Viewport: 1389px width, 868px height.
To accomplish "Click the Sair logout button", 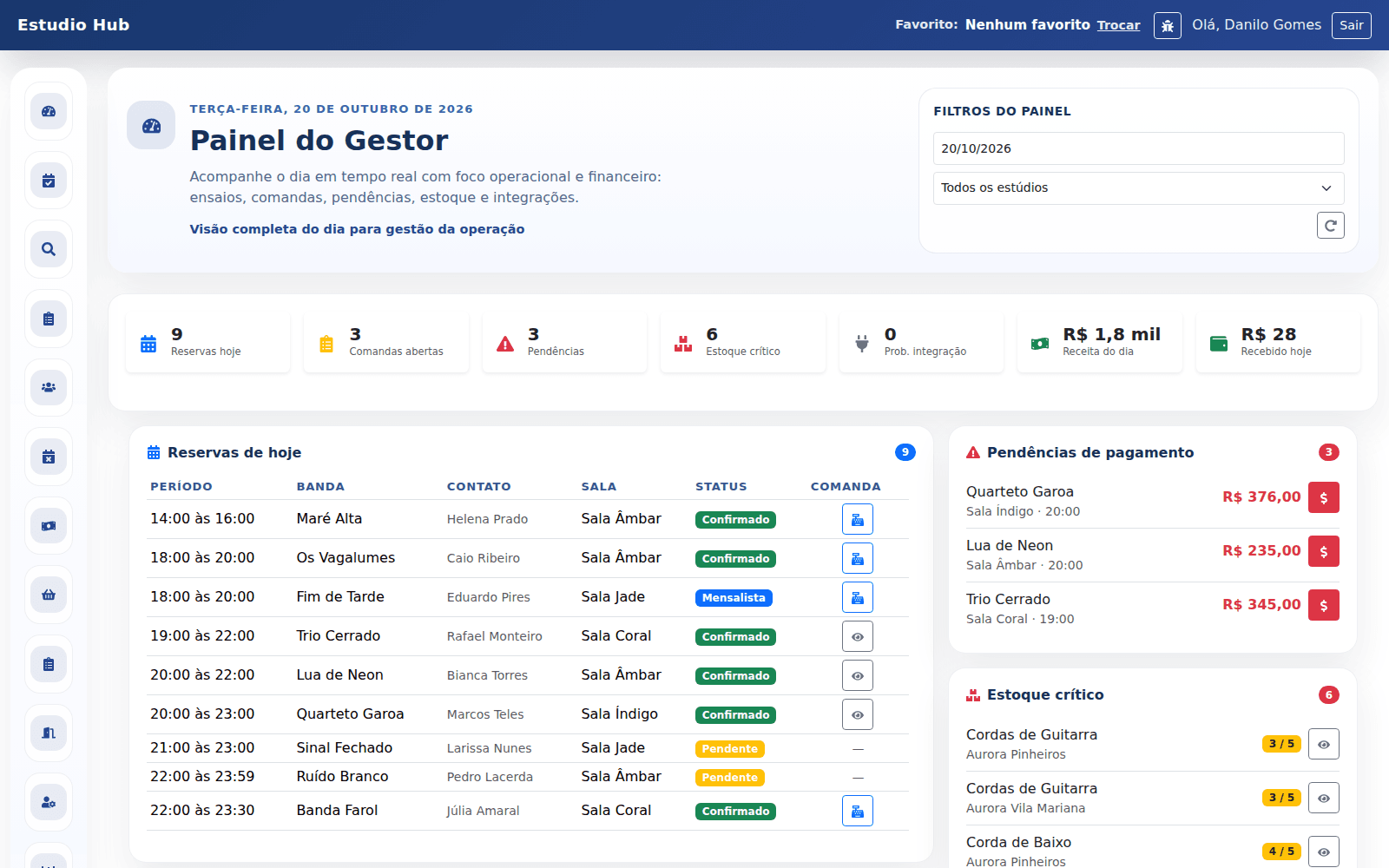I will coord(1352,25).
